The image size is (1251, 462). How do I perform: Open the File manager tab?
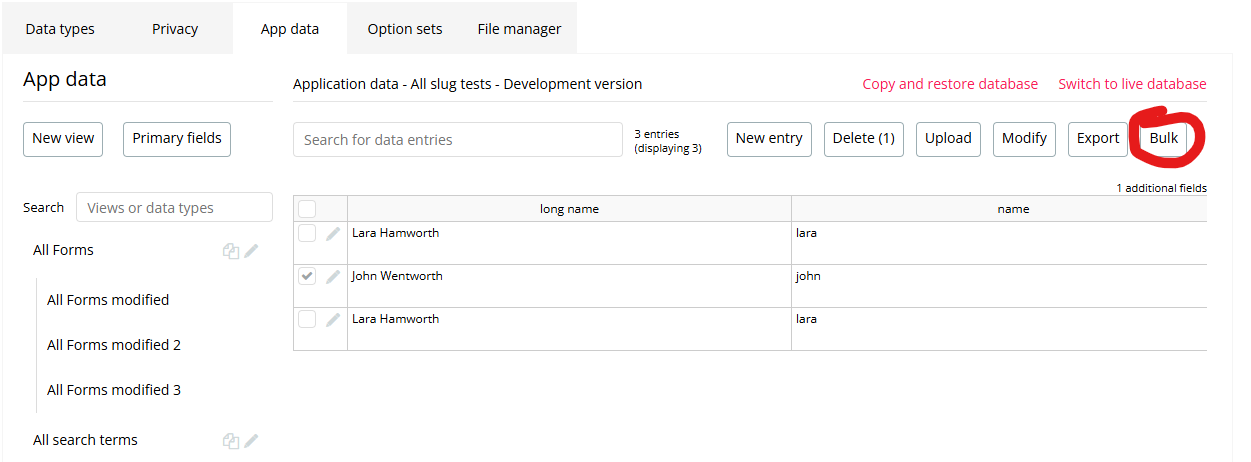pyautogui.click(x=519, y=29)
